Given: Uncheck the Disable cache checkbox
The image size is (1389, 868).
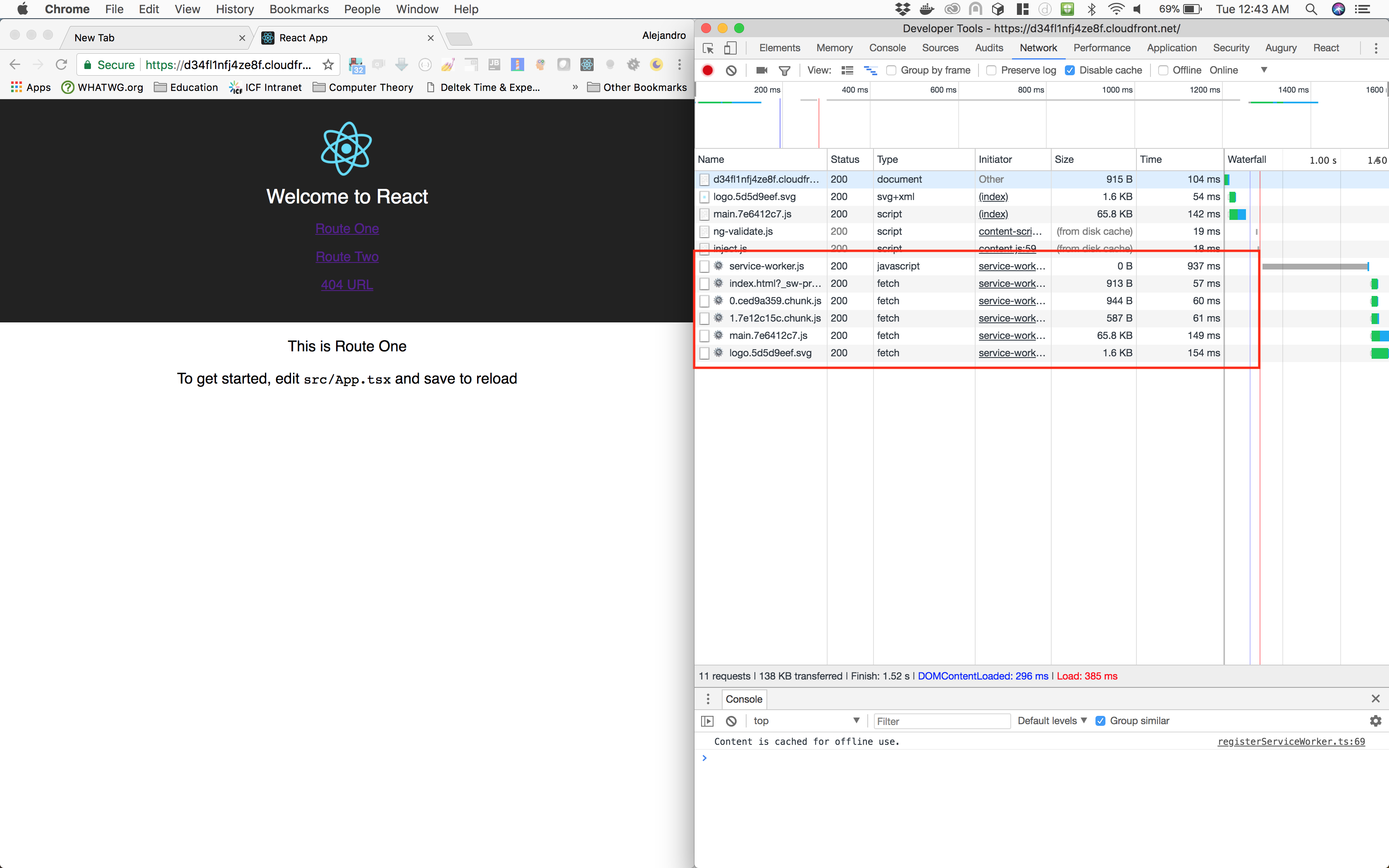Looking at the screenshot, I should point(1070,70).
